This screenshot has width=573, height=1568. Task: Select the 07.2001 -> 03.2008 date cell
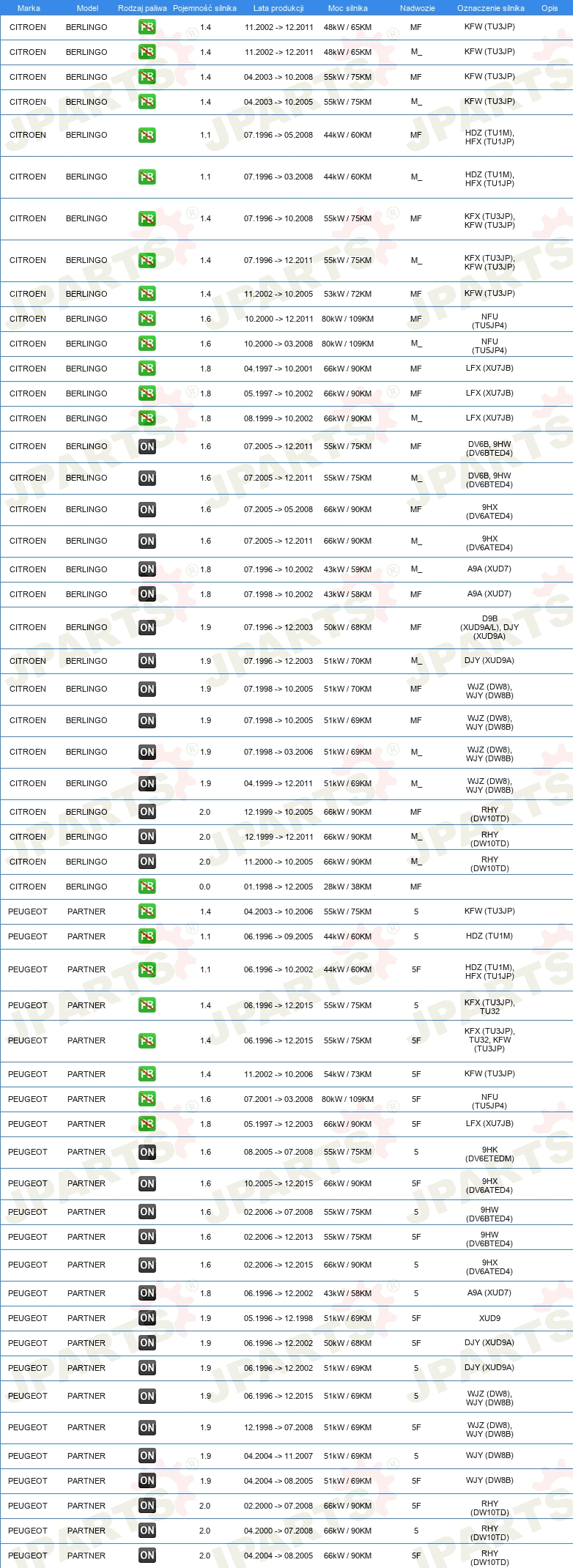pyautogui.click(x=278, y=1099)
